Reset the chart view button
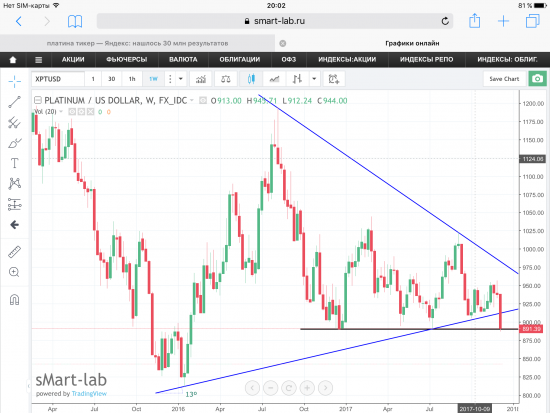550x413 pixels. coord(289,388)
